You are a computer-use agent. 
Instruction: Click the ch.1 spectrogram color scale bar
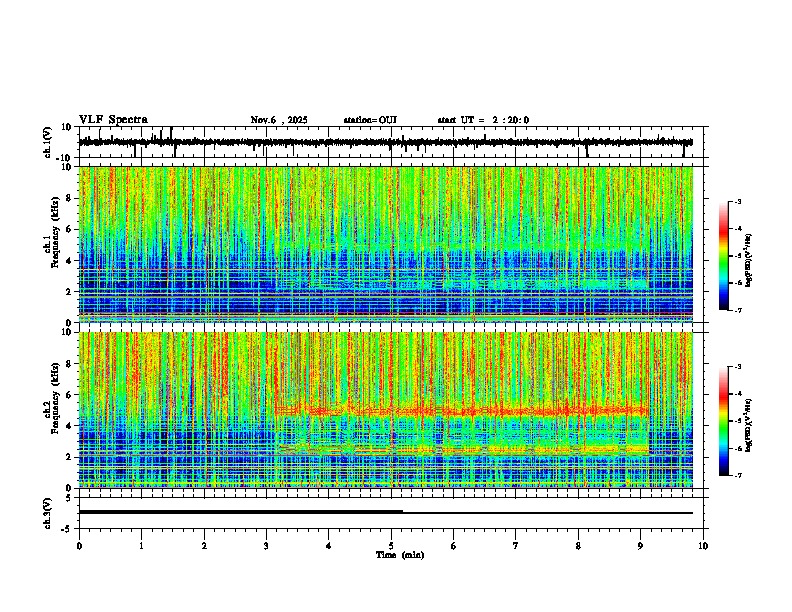723,256
